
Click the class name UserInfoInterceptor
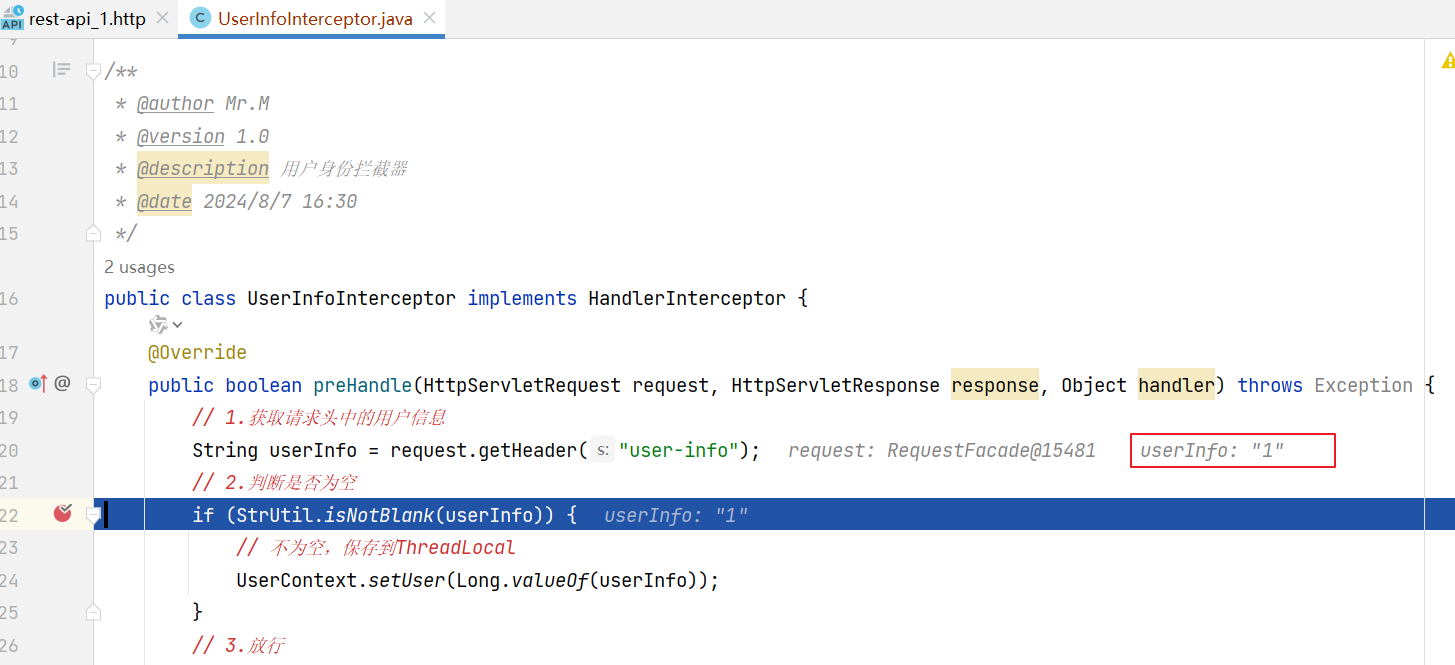coord(351,298)
